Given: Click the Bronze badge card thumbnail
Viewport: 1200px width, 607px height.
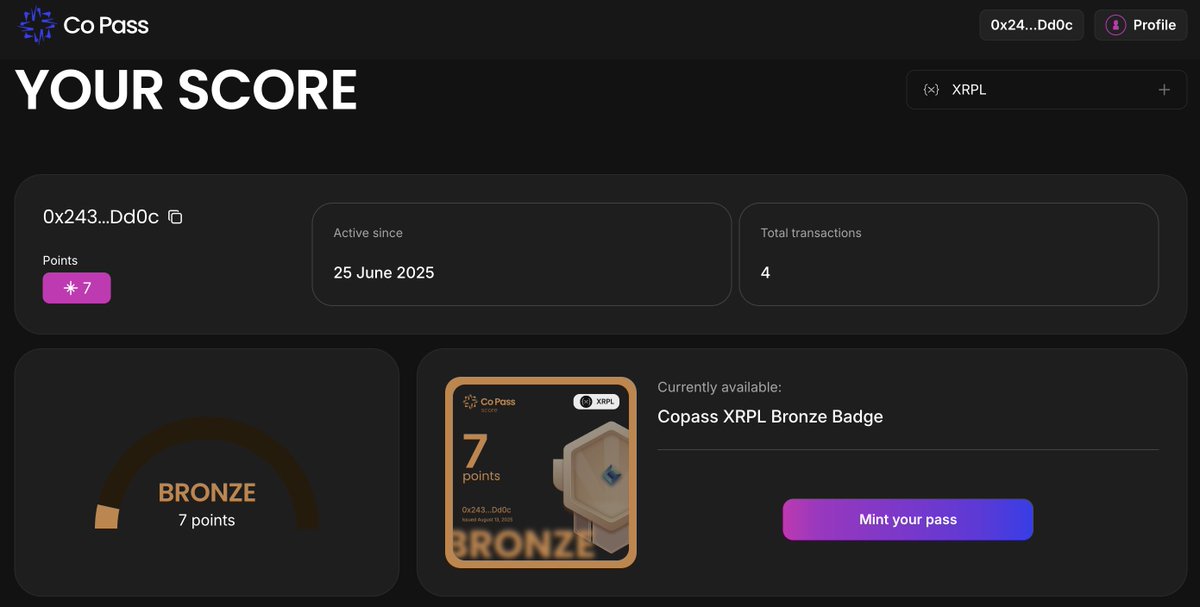Looking at the screenshot, I should point(541,472).
